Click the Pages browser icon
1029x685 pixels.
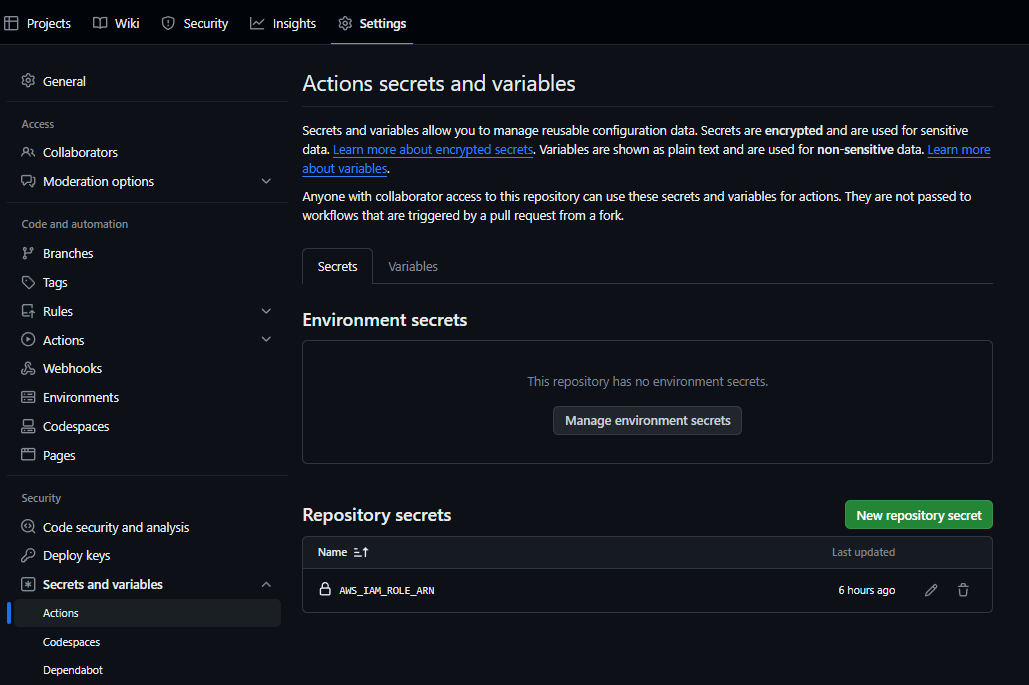point(28,454)
